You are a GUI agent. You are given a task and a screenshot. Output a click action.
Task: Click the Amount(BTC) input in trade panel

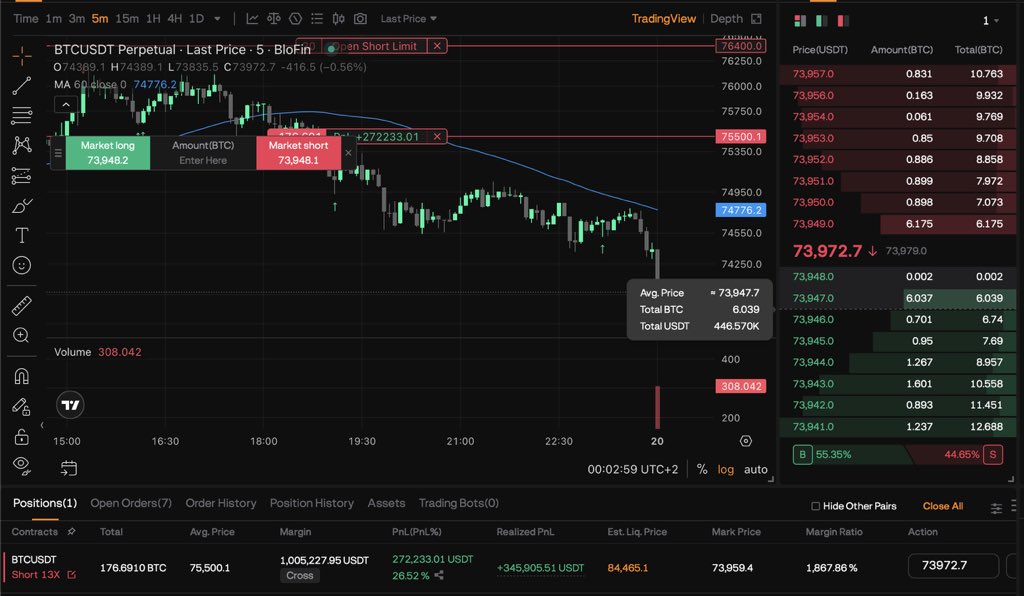pyautogui.click(x=203, y=153)
